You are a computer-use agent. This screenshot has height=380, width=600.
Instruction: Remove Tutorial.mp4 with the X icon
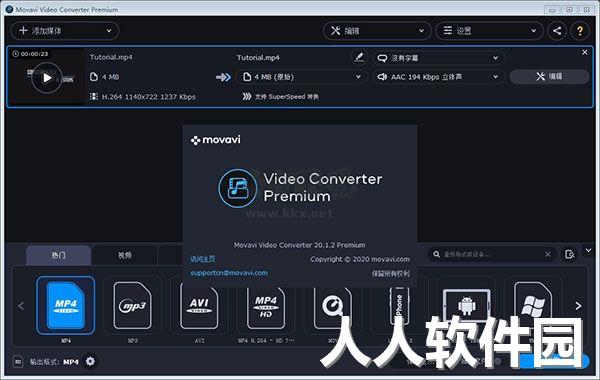point(585,52)
